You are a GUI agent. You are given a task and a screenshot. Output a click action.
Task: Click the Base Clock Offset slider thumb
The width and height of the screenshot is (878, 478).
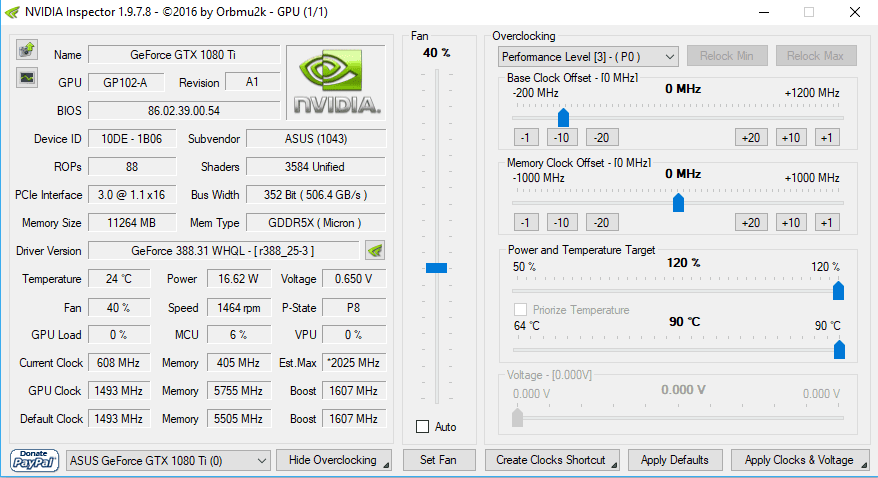pos(563,118)
